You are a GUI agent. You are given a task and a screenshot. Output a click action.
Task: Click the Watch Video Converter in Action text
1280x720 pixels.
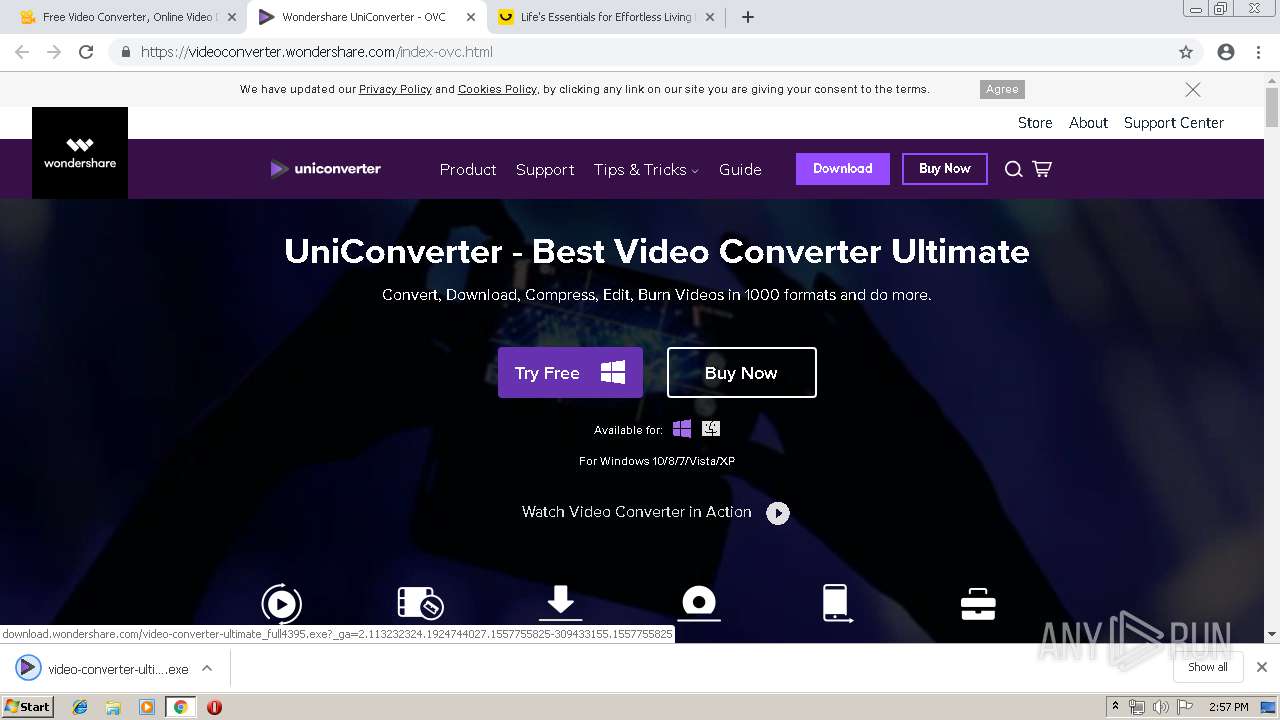637,512
